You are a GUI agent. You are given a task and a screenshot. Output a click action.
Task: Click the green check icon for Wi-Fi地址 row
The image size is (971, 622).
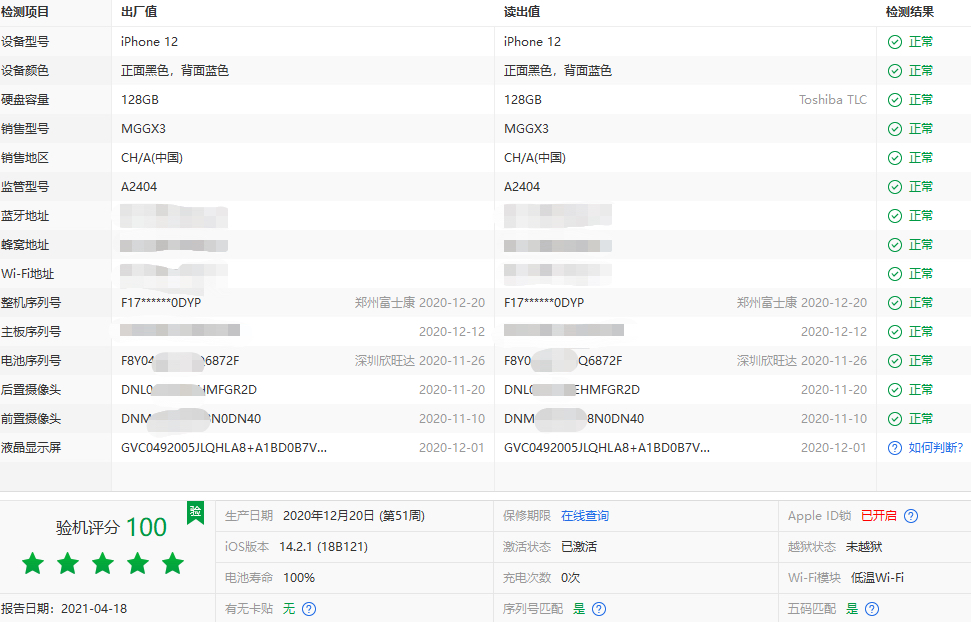(x=895, y=274)
